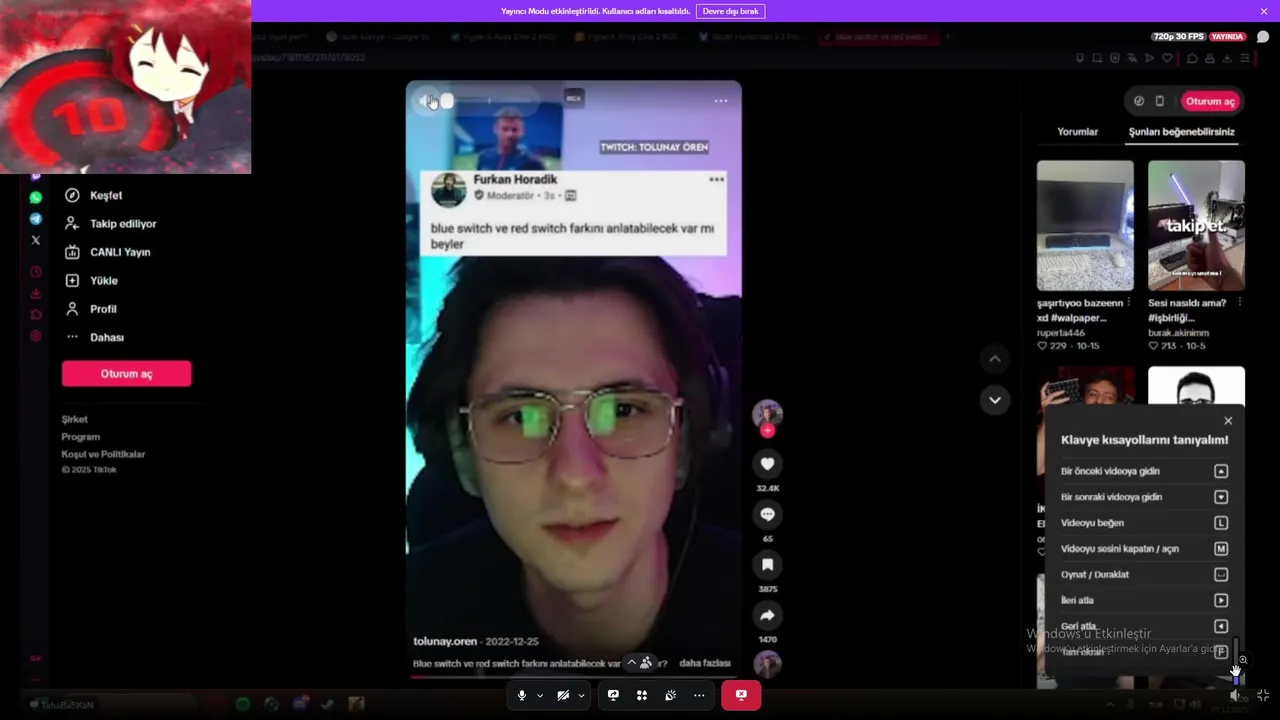This screenshot has width=1280, height=720.
Task: Open X (Twitter) from browser sidebar
Action: pyautogui.click(x=36, y=240)
